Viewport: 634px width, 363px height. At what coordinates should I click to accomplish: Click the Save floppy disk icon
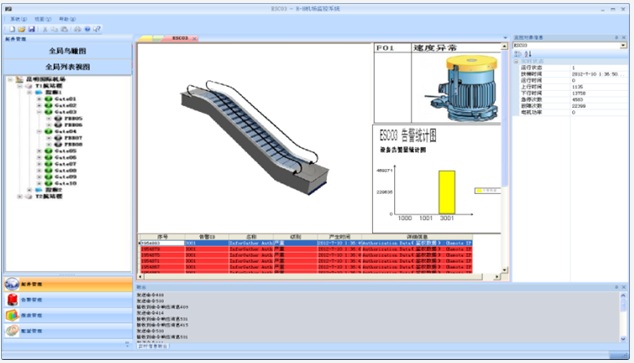click(32, 29)
